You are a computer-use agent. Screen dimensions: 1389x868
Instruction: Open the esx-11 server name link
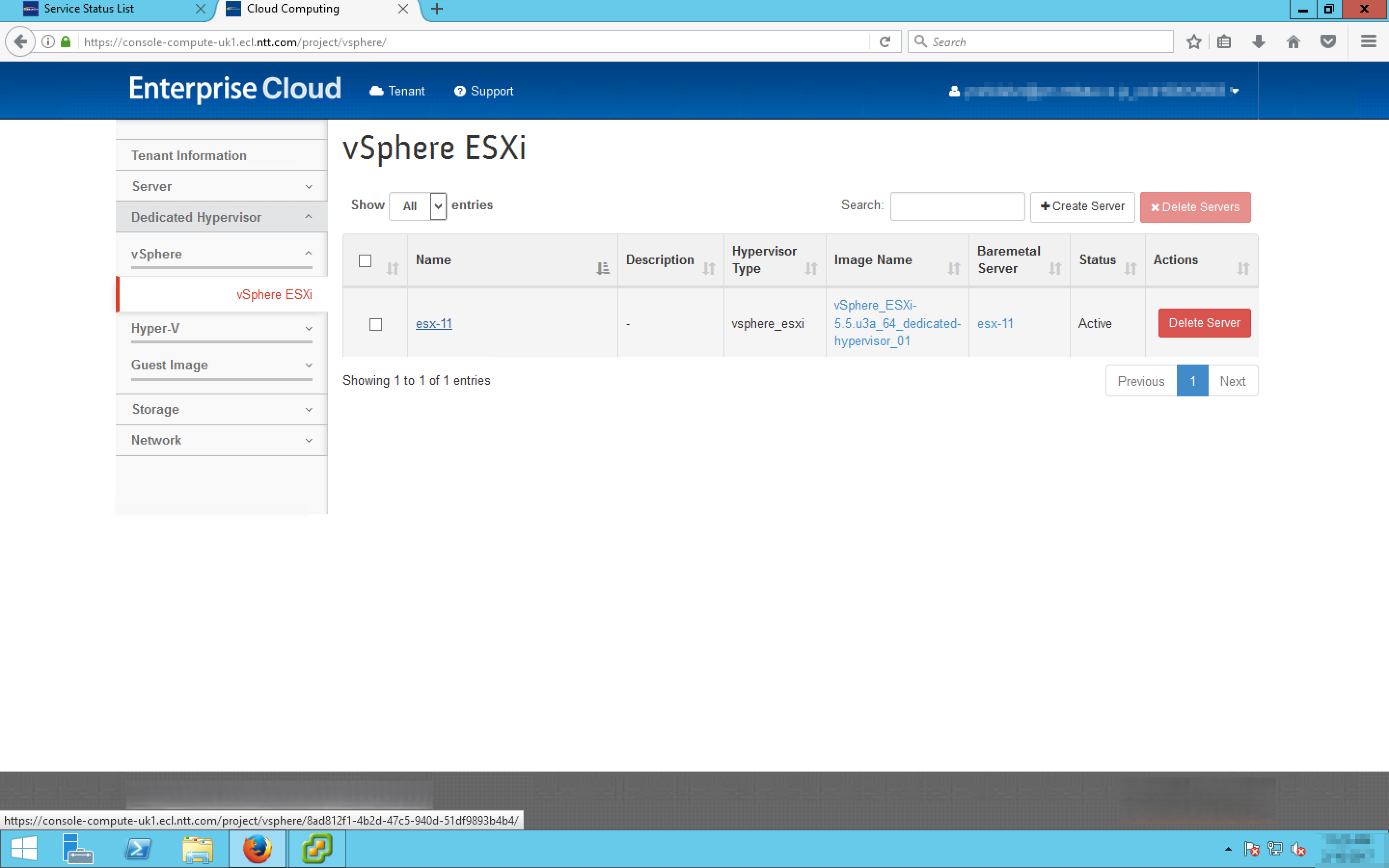pyautogui.click(x=434, y=324)
